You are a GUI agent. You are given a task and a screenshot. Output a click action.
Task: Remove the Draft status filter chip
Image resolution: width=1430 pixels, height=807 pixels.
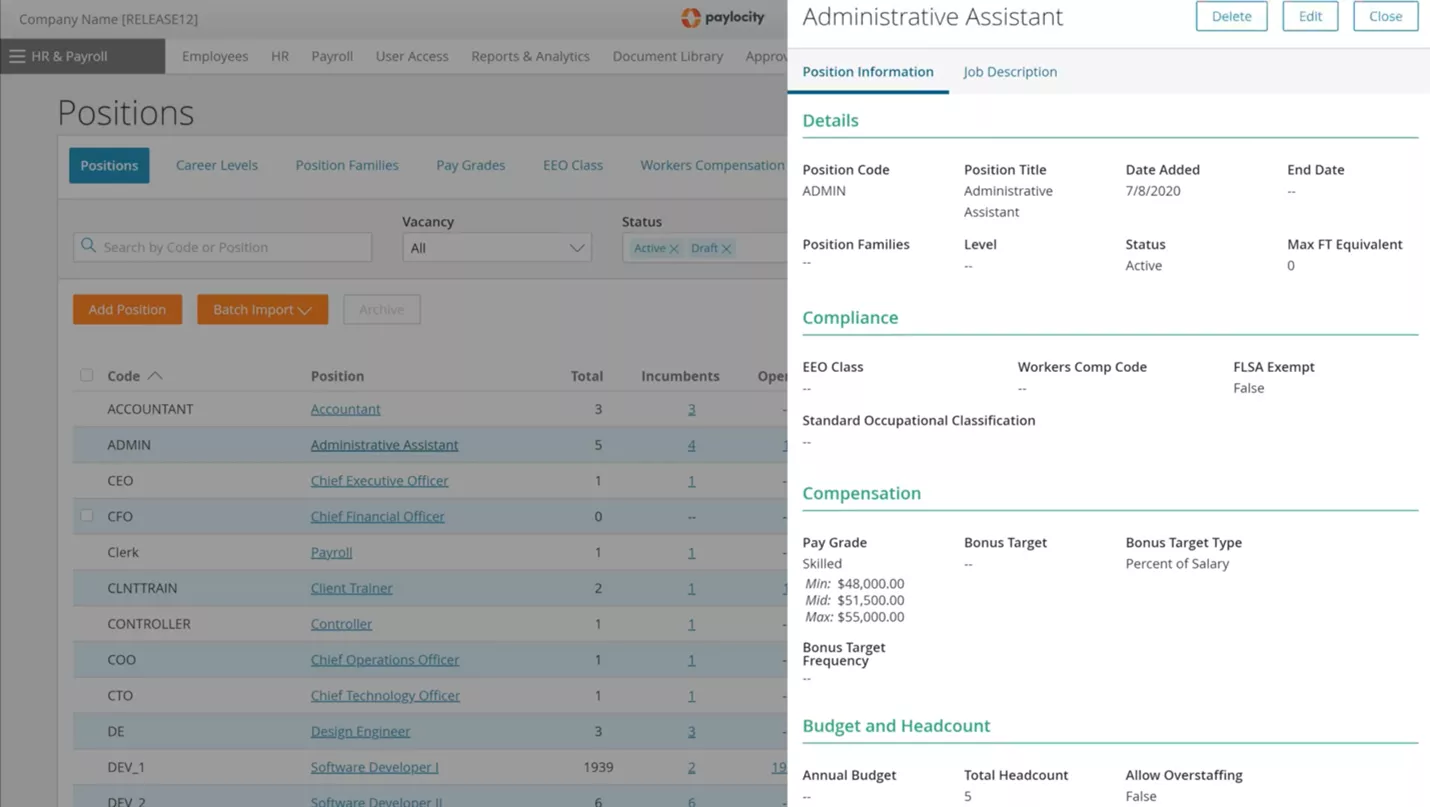(727, 249)
